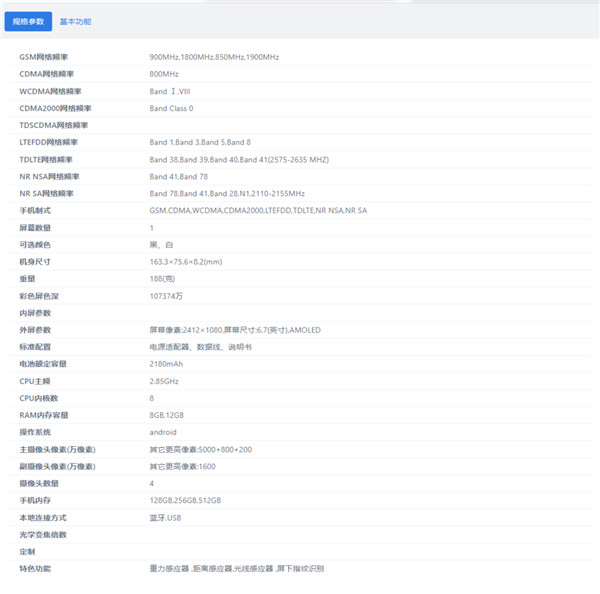600x594 pixels.
Task: Click the 重量 value 188(克)
Action: [163, 279]
